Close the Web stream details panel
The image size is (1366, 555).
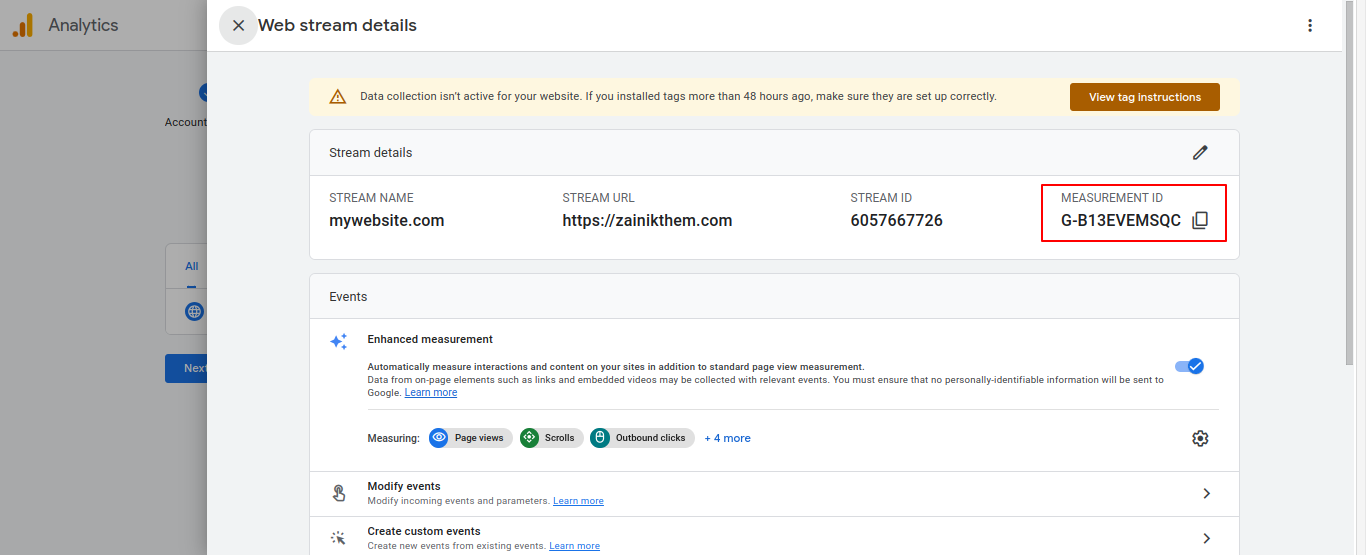(x=238, y=26)
